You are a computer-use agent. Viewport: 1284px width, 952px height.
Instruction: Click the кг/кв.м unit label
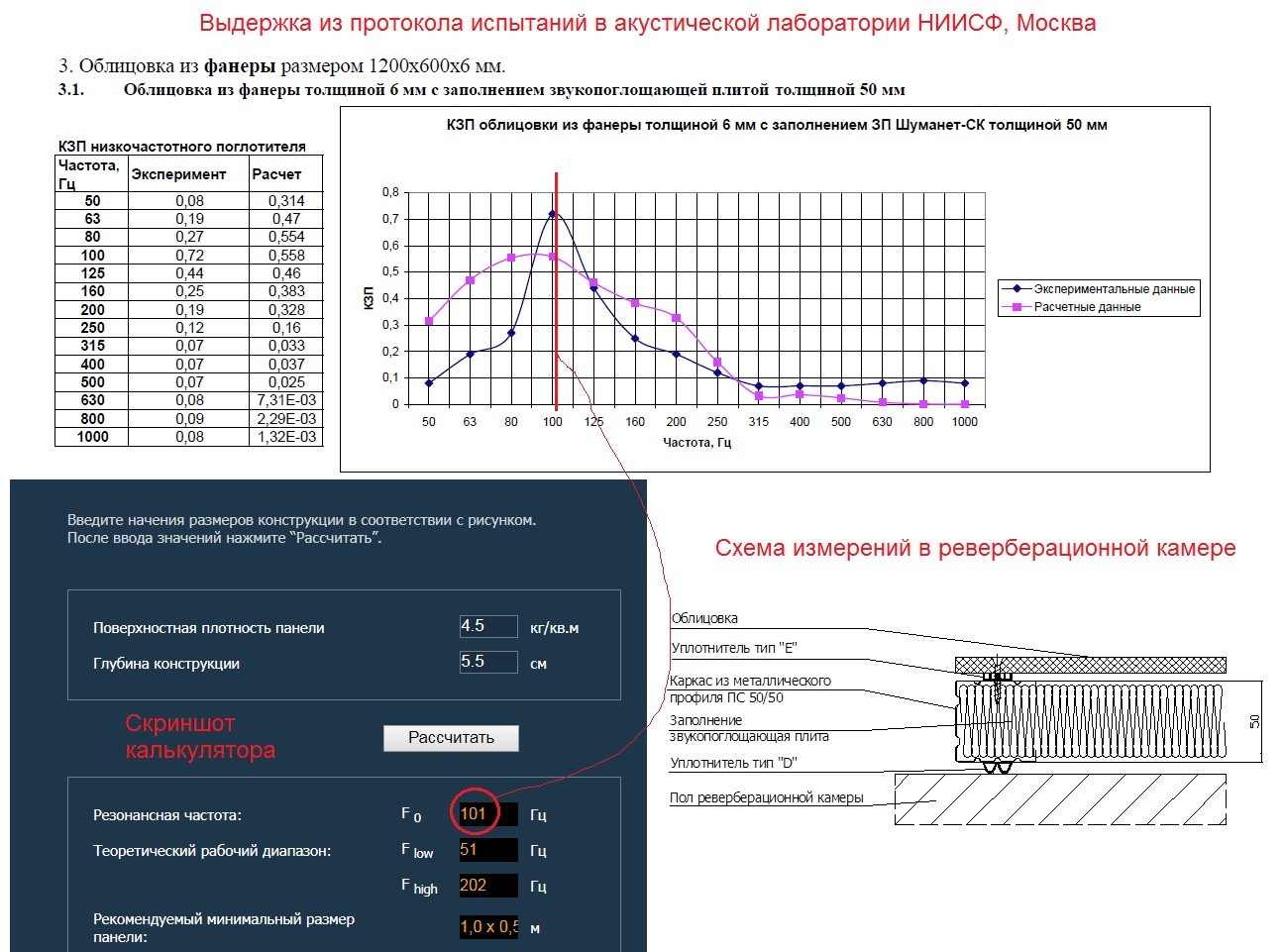click(x=555, y=628)
